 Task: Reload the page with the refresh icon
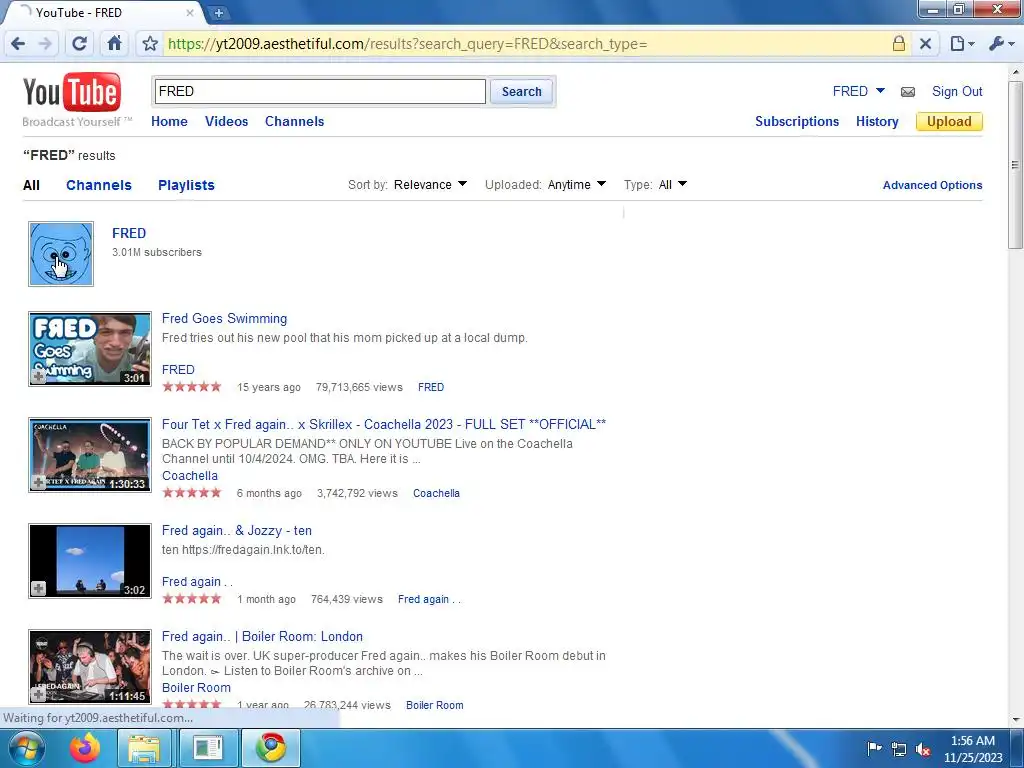[80, 44]
